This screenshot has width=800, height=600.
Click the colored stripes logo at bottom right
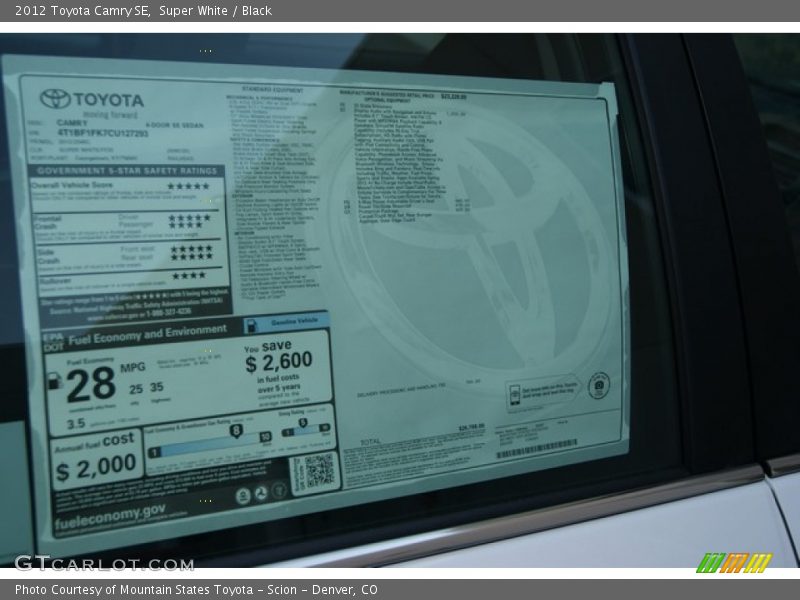734,563
